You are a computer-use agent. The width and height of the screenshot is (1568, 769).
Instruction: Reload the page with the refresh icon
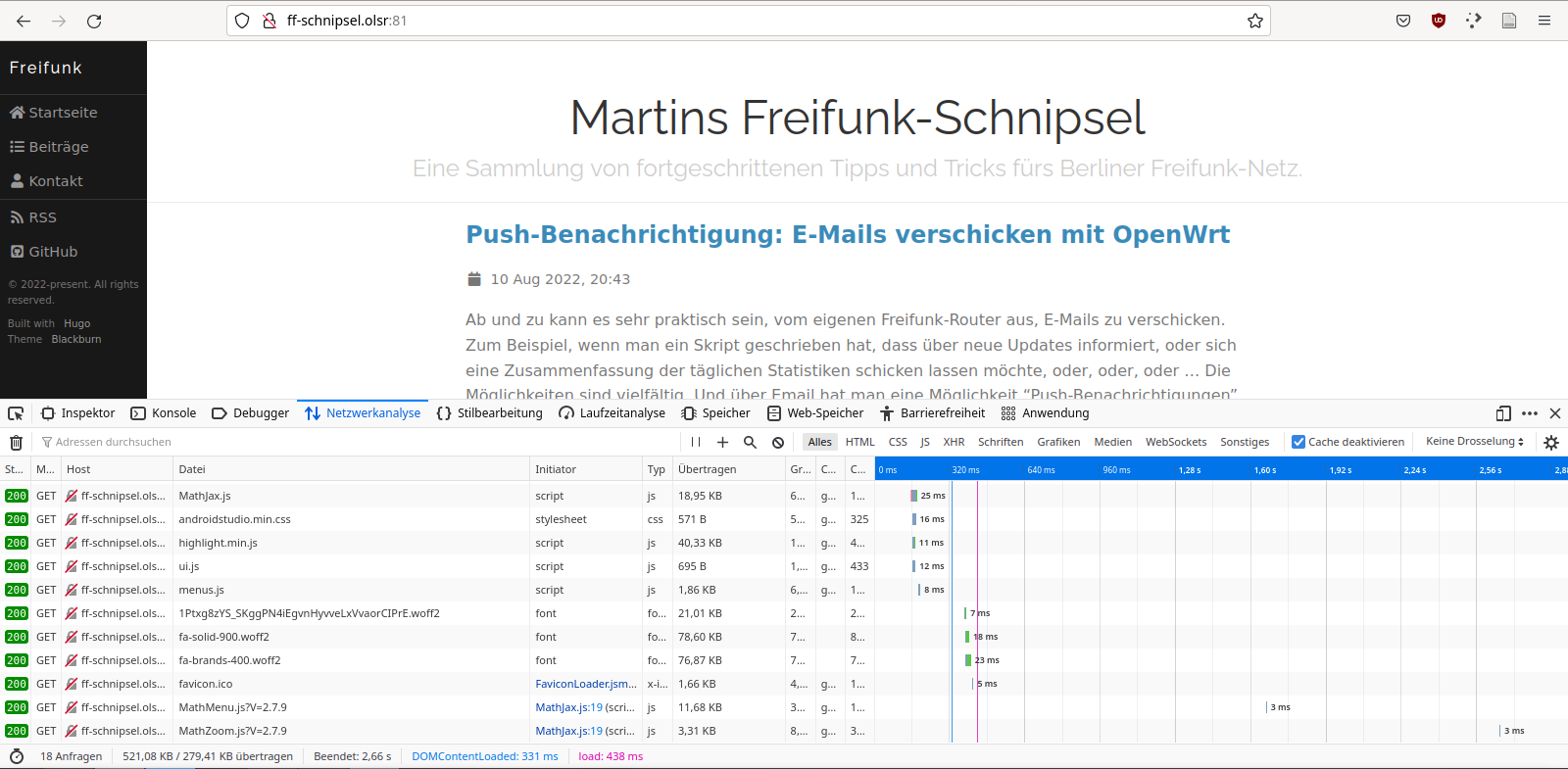[94, 21]
